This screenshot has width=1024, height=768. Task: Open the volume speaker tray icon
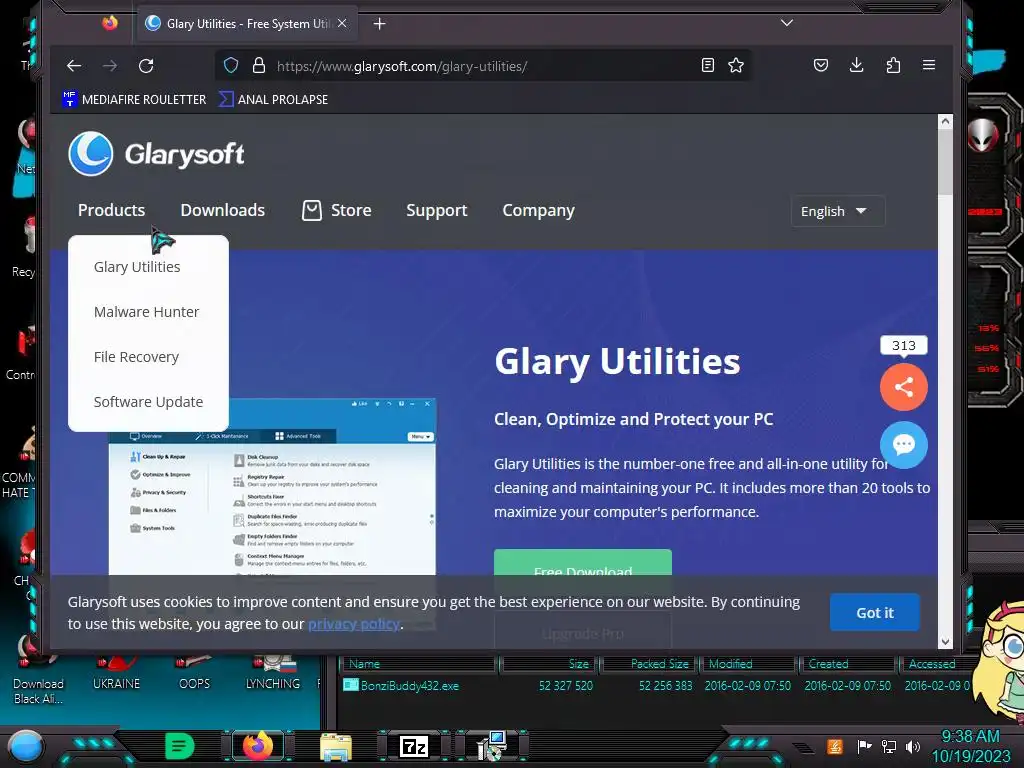point(913,746)
